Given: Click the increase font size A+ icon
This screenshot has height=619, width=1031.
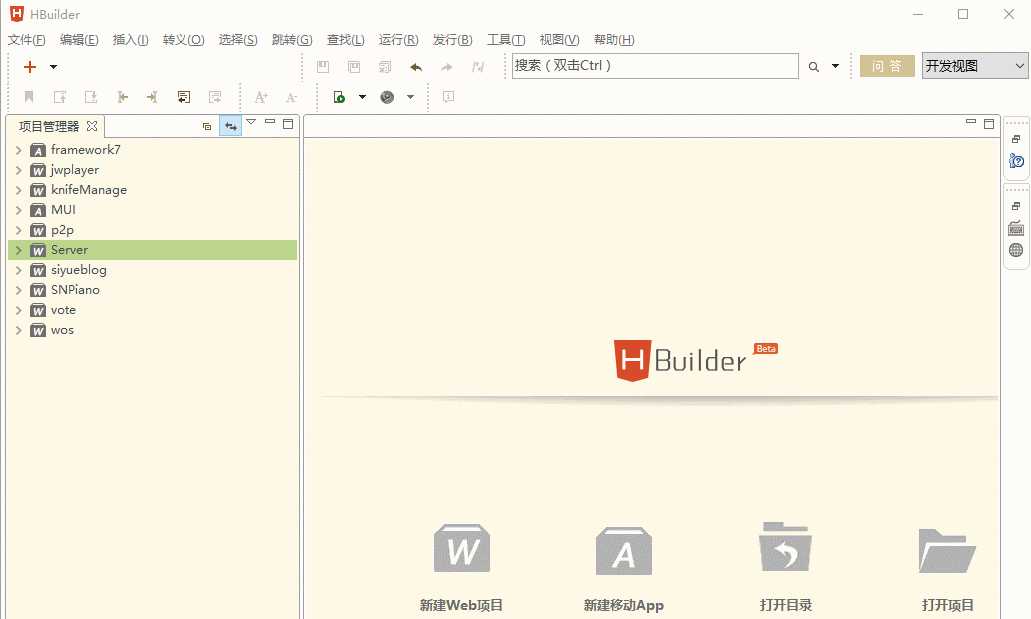Looking at the screenshot, I should (x=260, y=97).
